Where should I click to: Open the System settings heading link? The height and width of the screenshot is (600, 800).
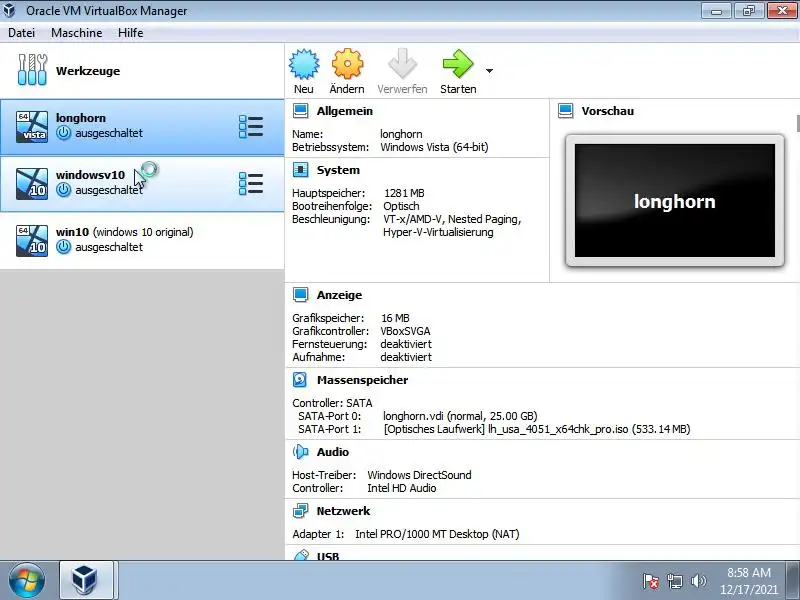pyautogui.click(x=338, y=170)
